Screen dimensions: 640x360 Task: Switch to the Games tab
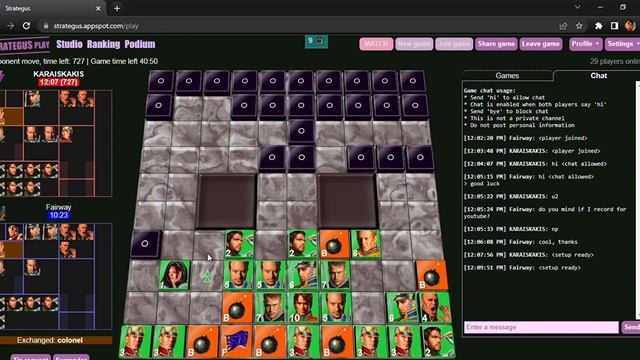[x=507, y=76]
